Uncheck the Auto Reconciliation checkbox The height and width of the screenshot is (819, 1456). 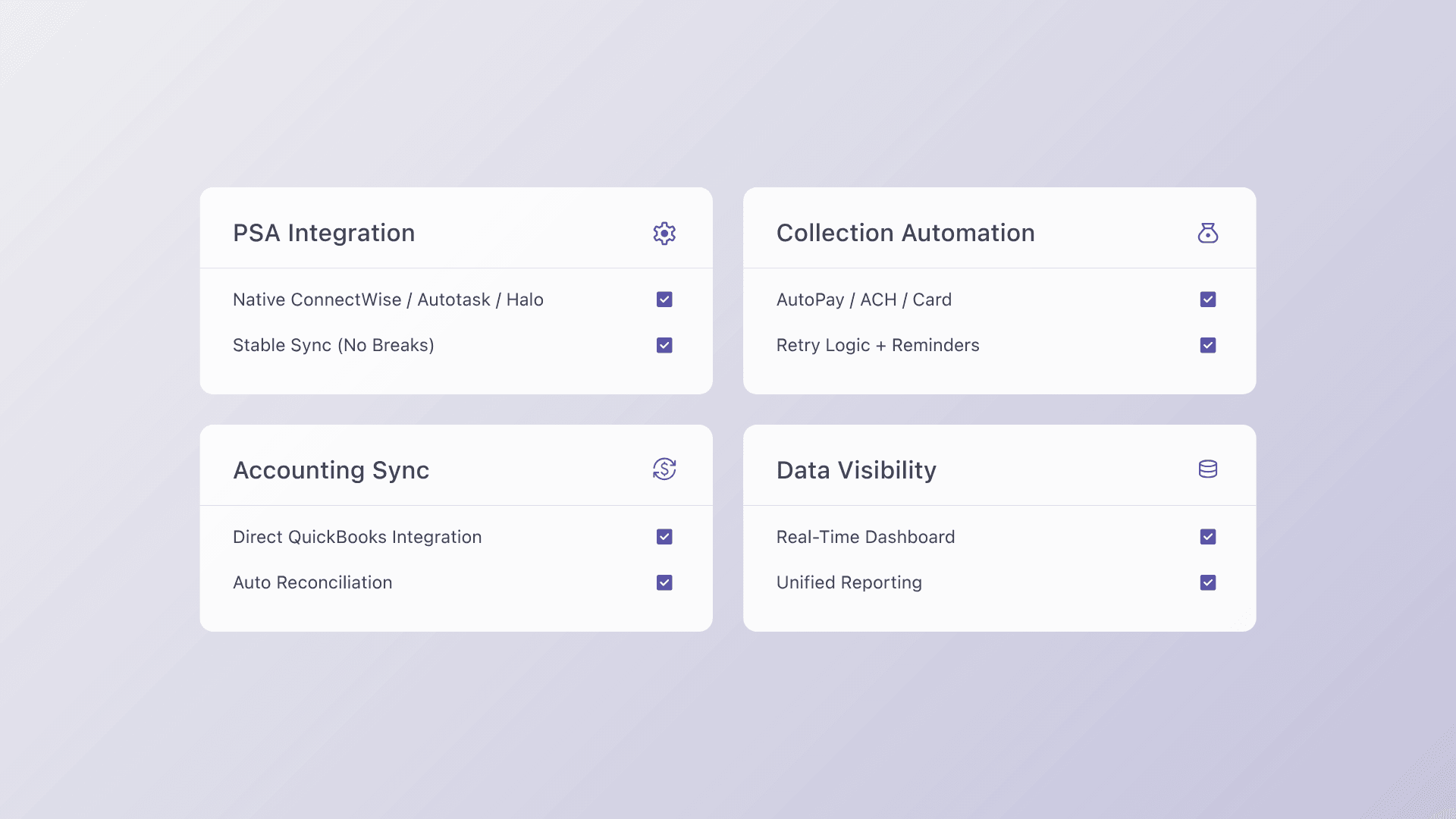tap(664, 582)
